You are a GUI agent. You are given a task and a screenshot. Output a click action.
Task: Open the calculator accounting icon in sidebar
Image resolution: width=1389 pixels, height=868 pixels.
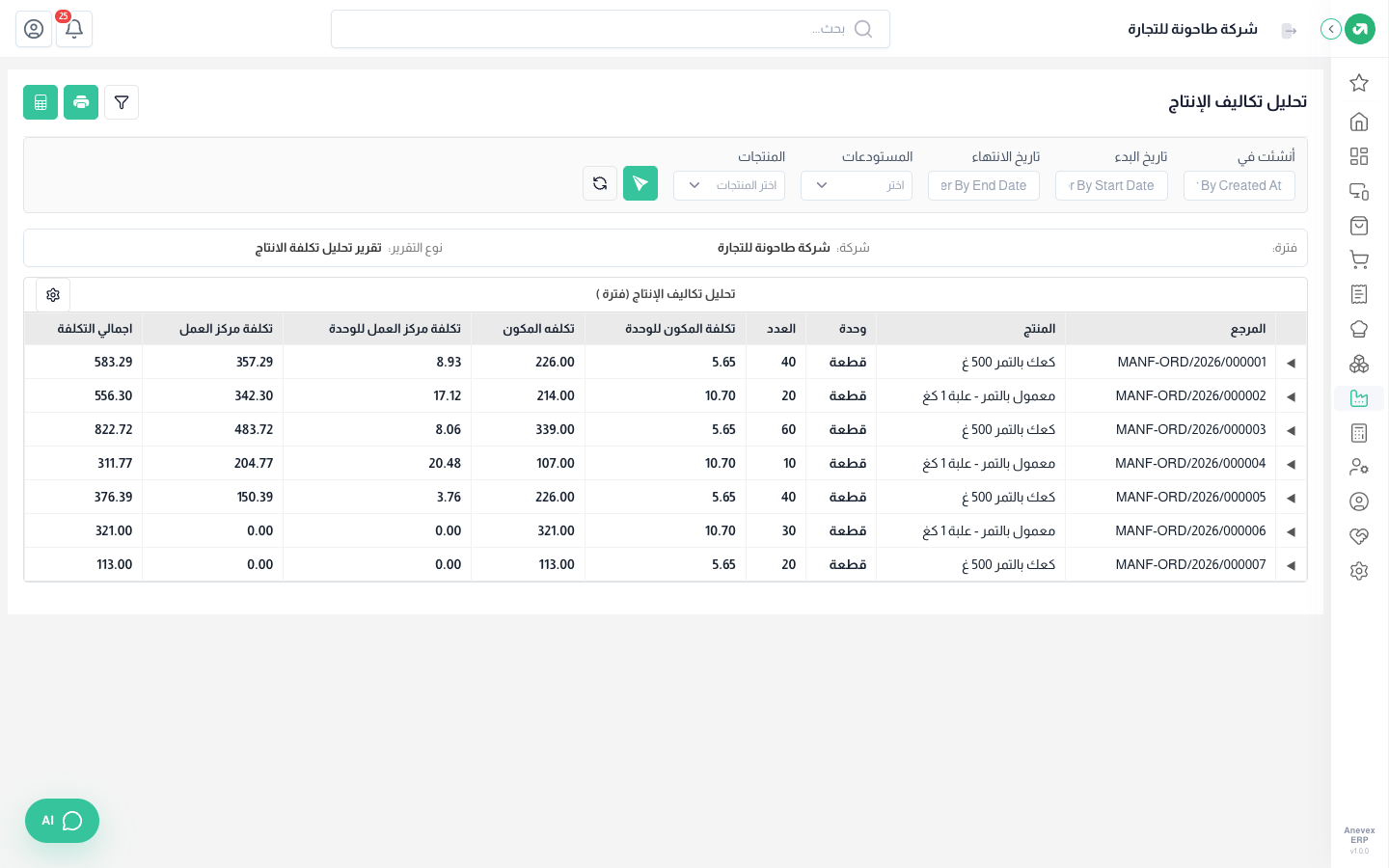click(x=1359, y=433)
